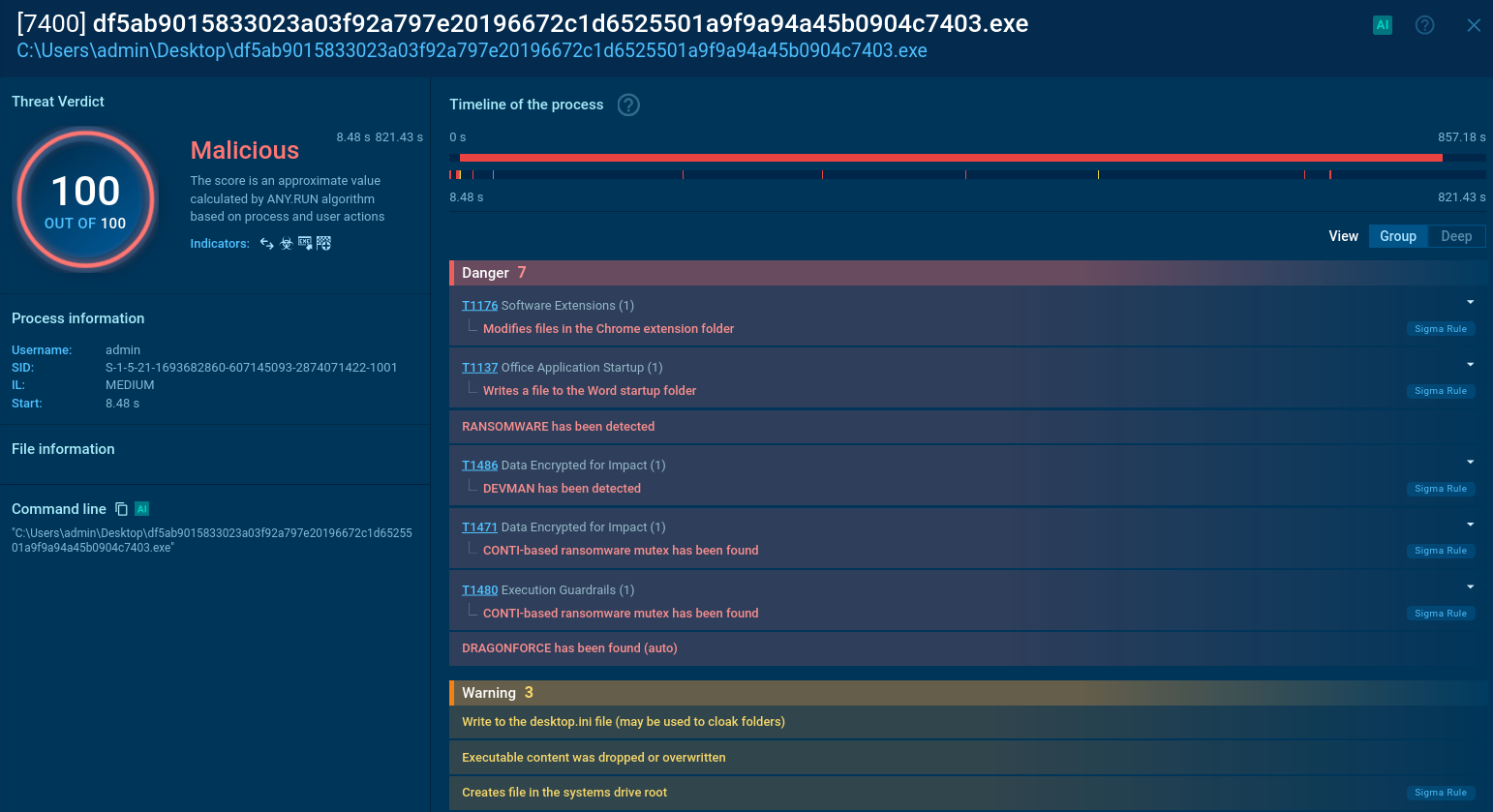This screenshot has width=1493, height=812.
Task: Click 'RANSOMWARE has been detected' row
Action: 967,427
